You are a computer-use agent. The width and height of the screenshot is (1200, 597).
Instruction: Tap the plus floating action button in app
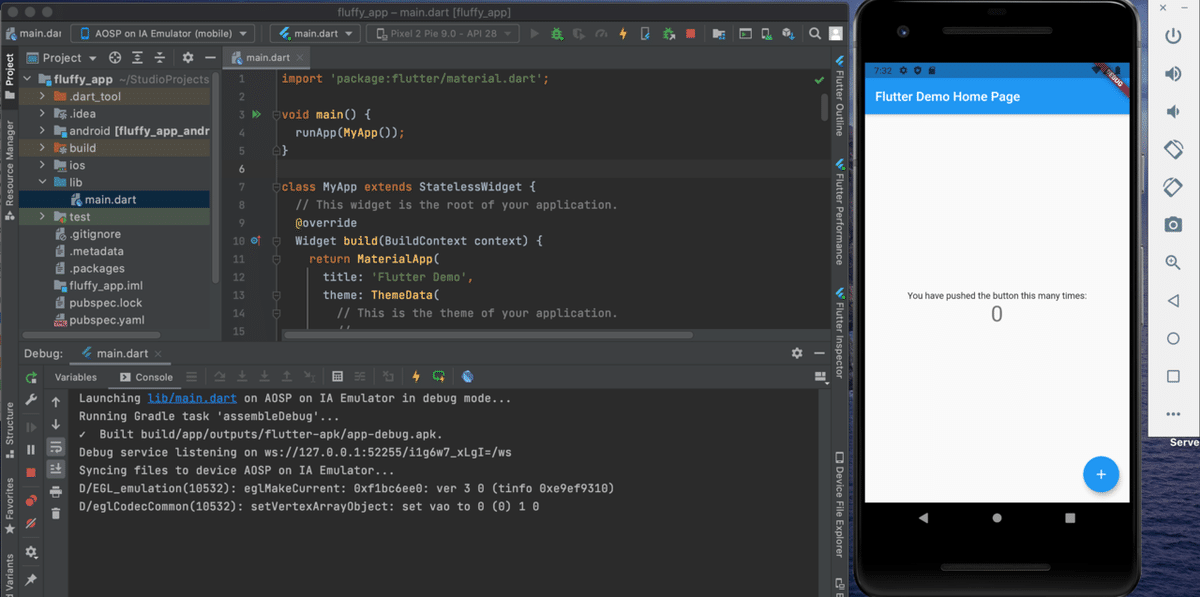pyautogui.click(x=1101, y=474)
